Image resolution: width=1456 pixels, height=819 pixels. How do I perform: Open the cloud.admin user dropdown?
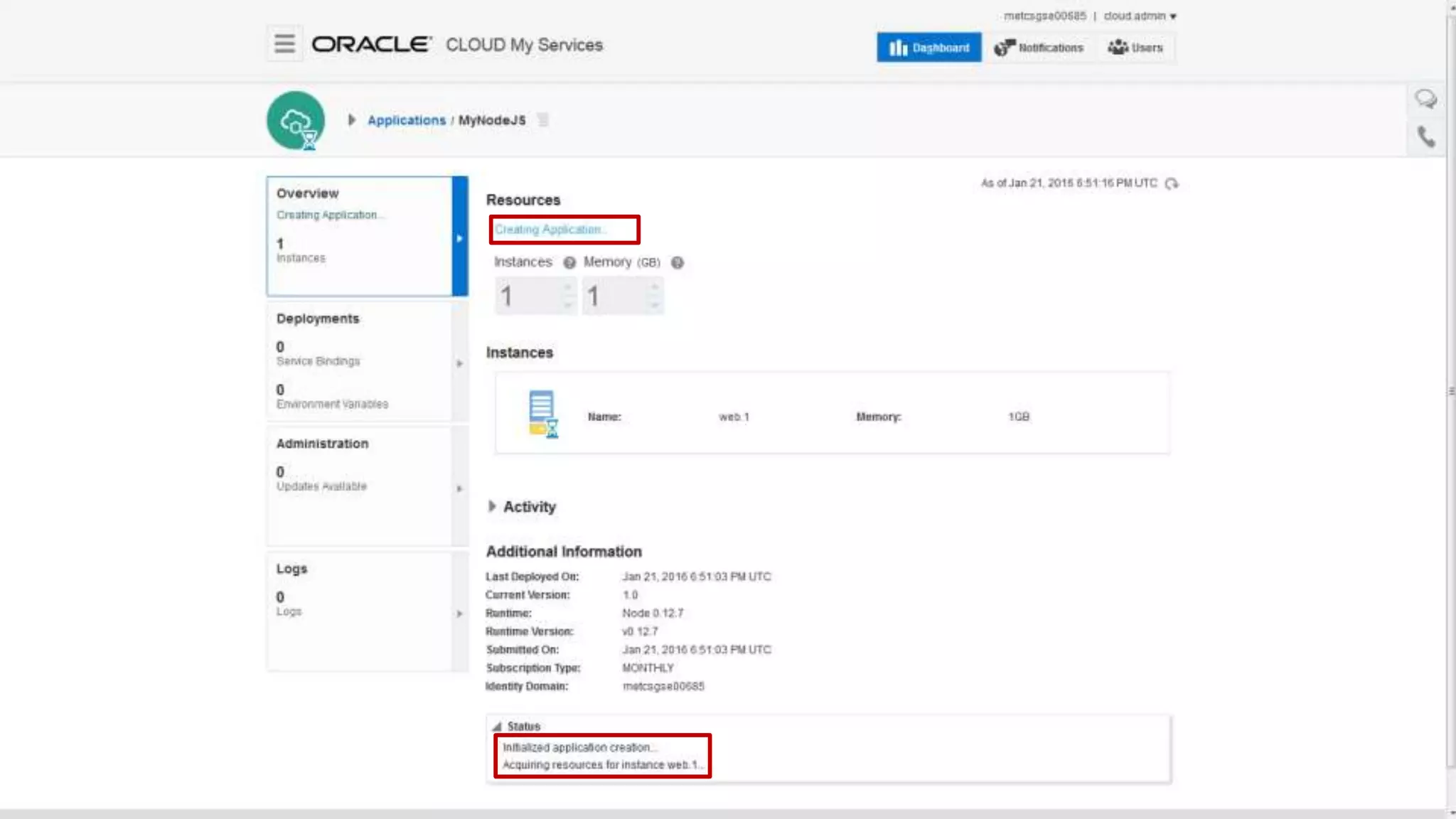[1140, 16]
